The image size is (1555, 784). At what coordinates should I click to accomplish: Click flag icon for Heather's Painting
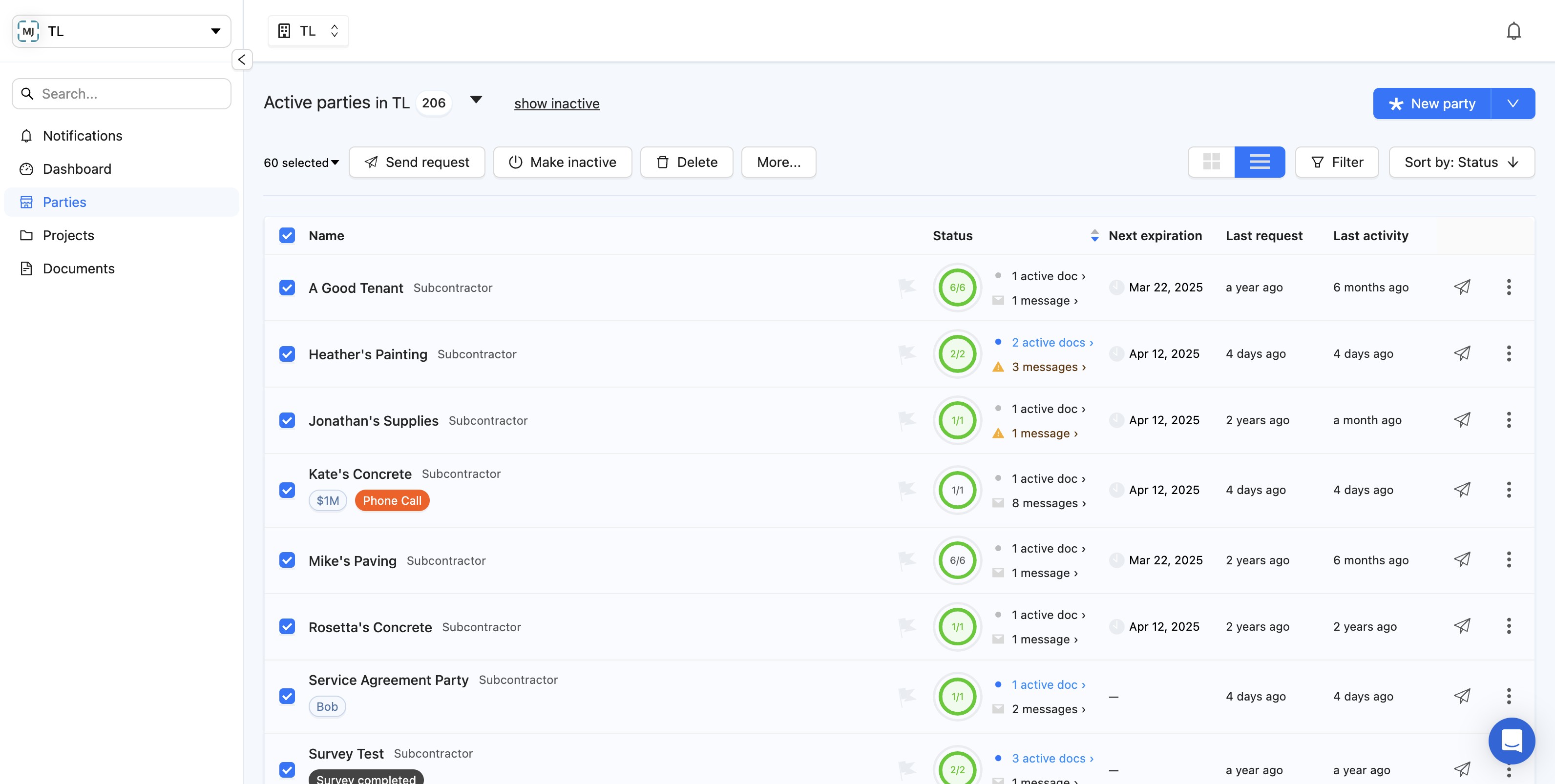[x=906, y=353]
